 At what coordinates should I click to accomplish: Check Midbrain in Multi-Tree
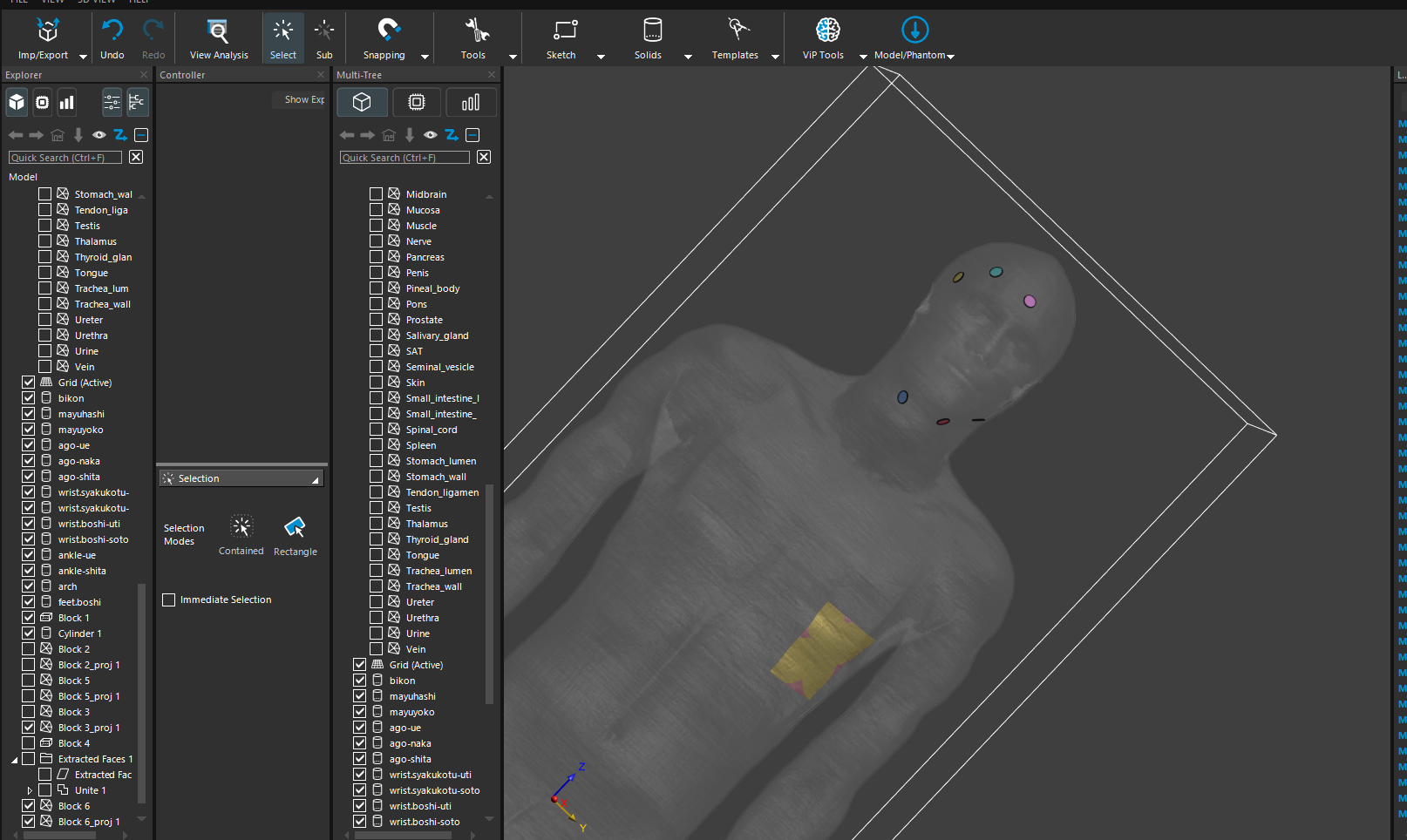(x=377, y=194)
